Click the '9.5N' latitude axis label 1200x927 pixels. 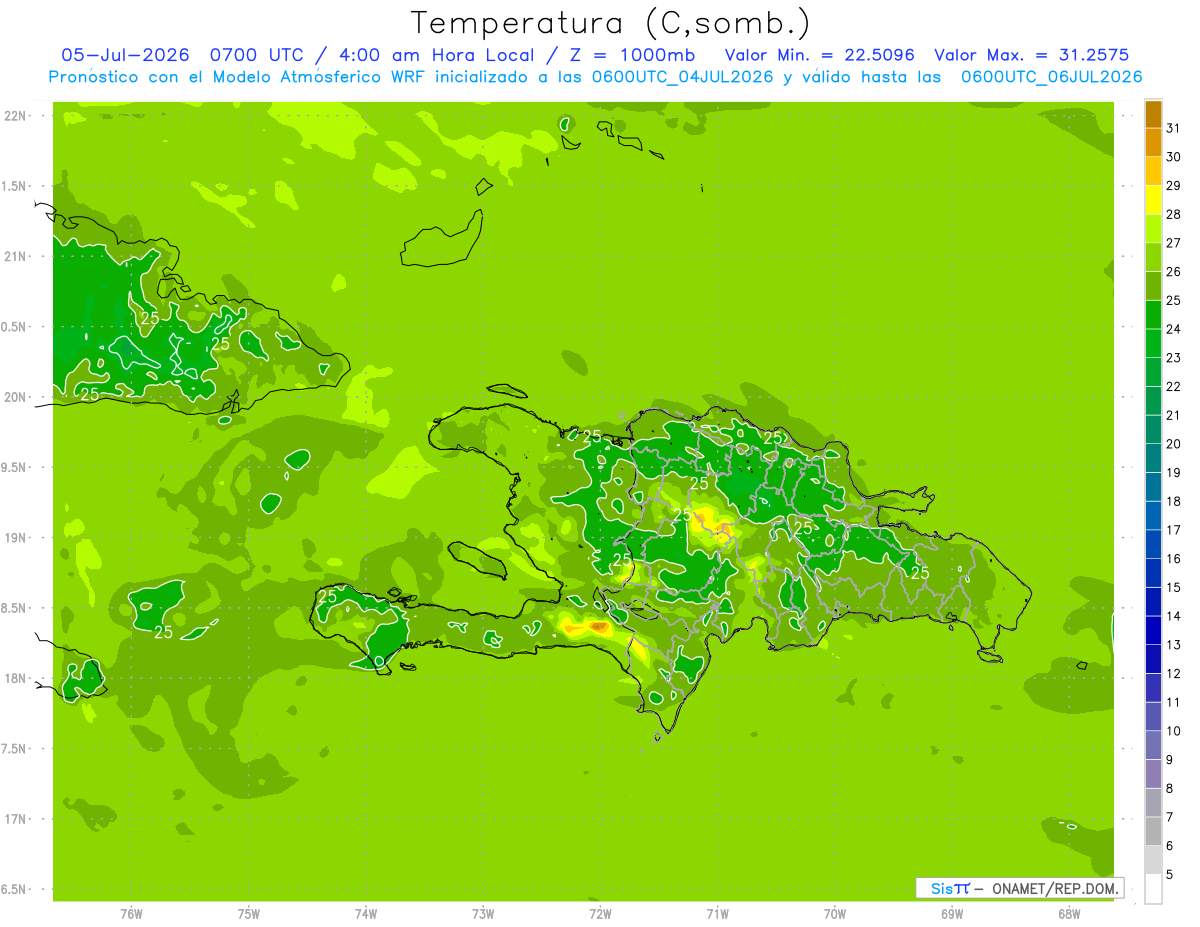[14, 467]
